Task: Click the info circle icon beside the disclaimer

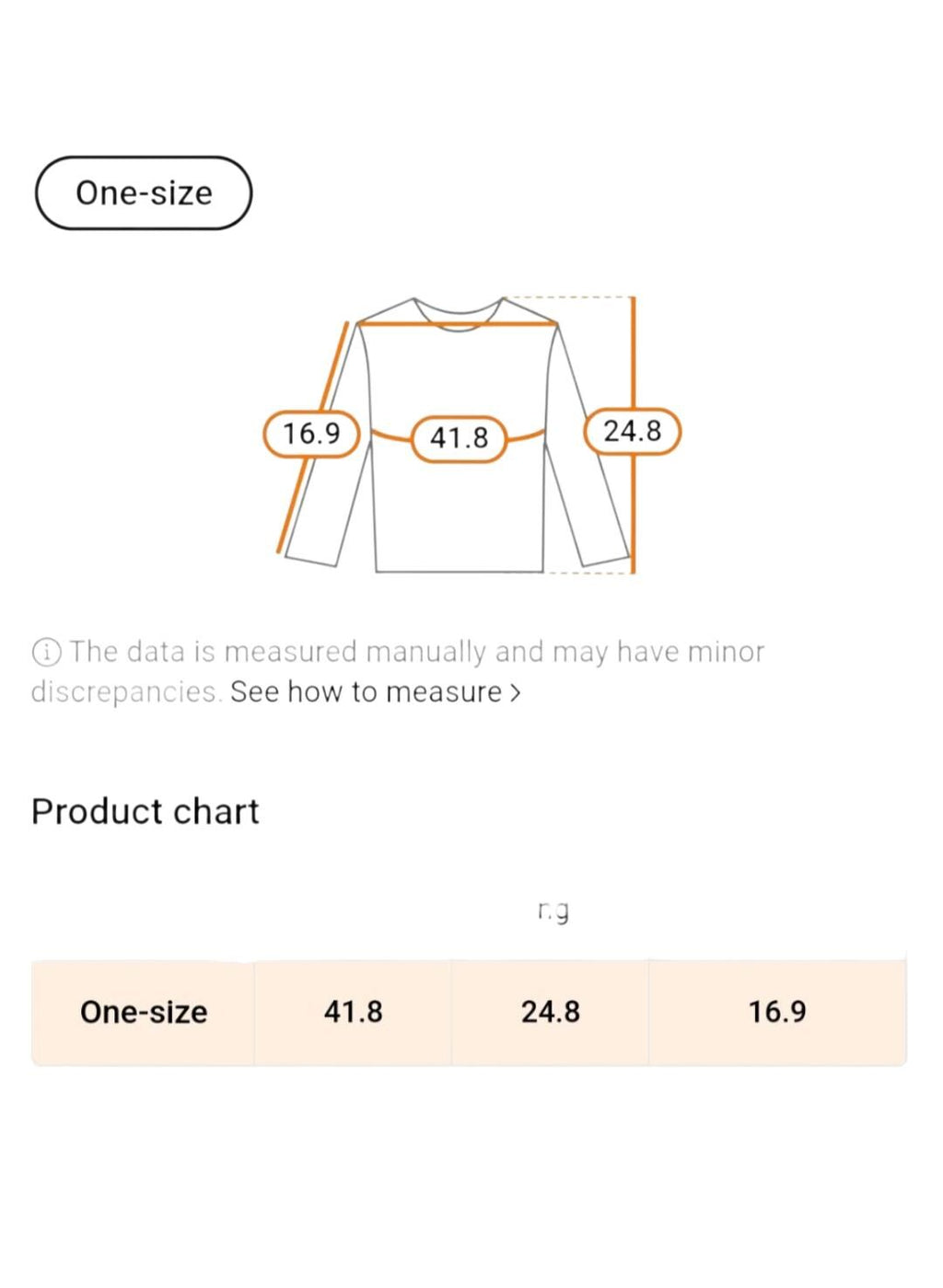Action: click(x=47, y=653)
